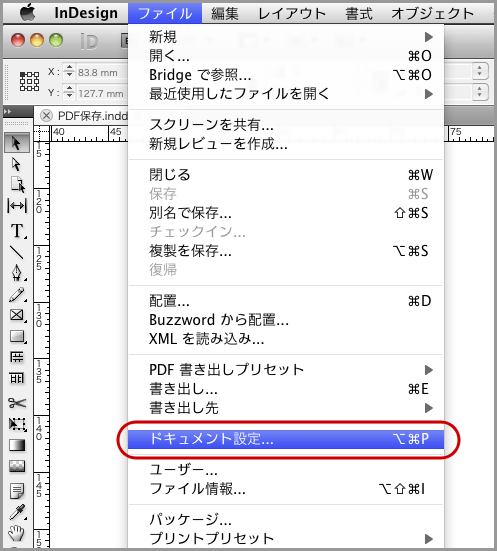Screen dimensions: 497x551
Task: Select the Rectangle tool
Action: click(x=17, y=336)
